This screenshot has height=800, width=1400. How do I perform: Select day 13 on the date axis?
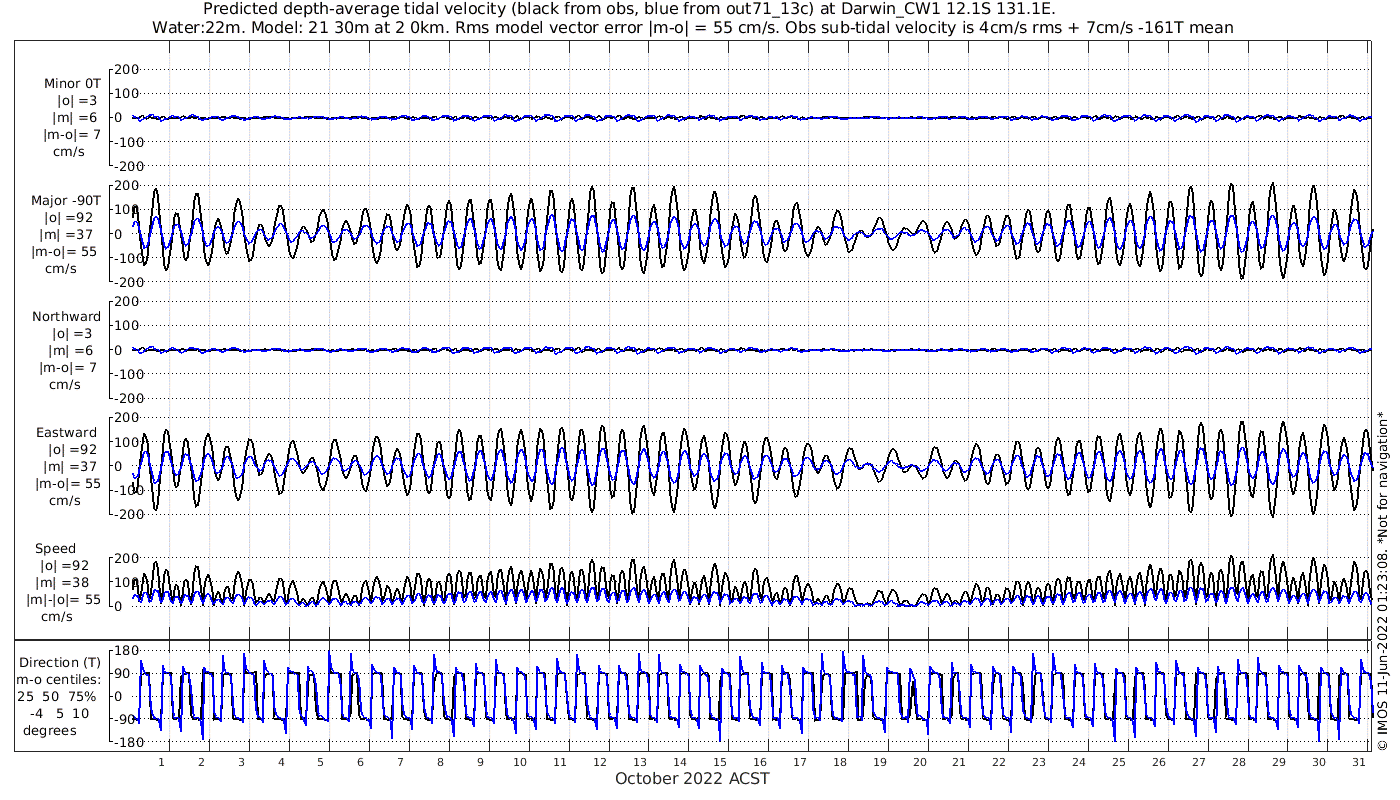tap(640, 762)
